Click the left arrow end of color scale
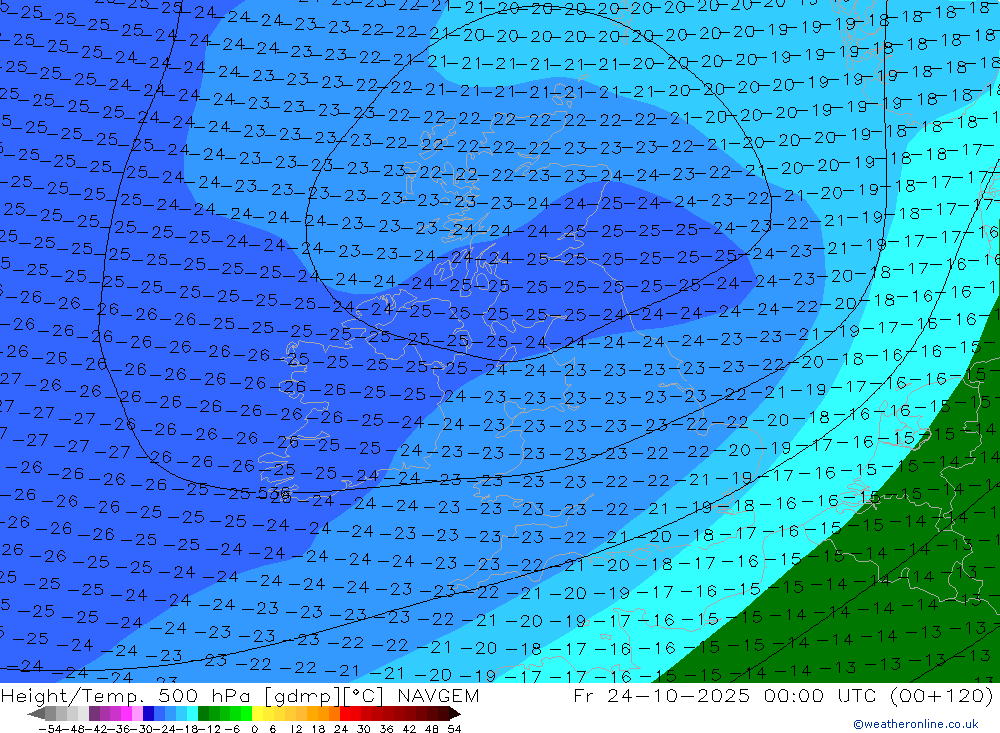The width and height of the screenshot is (1000, 733). (36, 714)
